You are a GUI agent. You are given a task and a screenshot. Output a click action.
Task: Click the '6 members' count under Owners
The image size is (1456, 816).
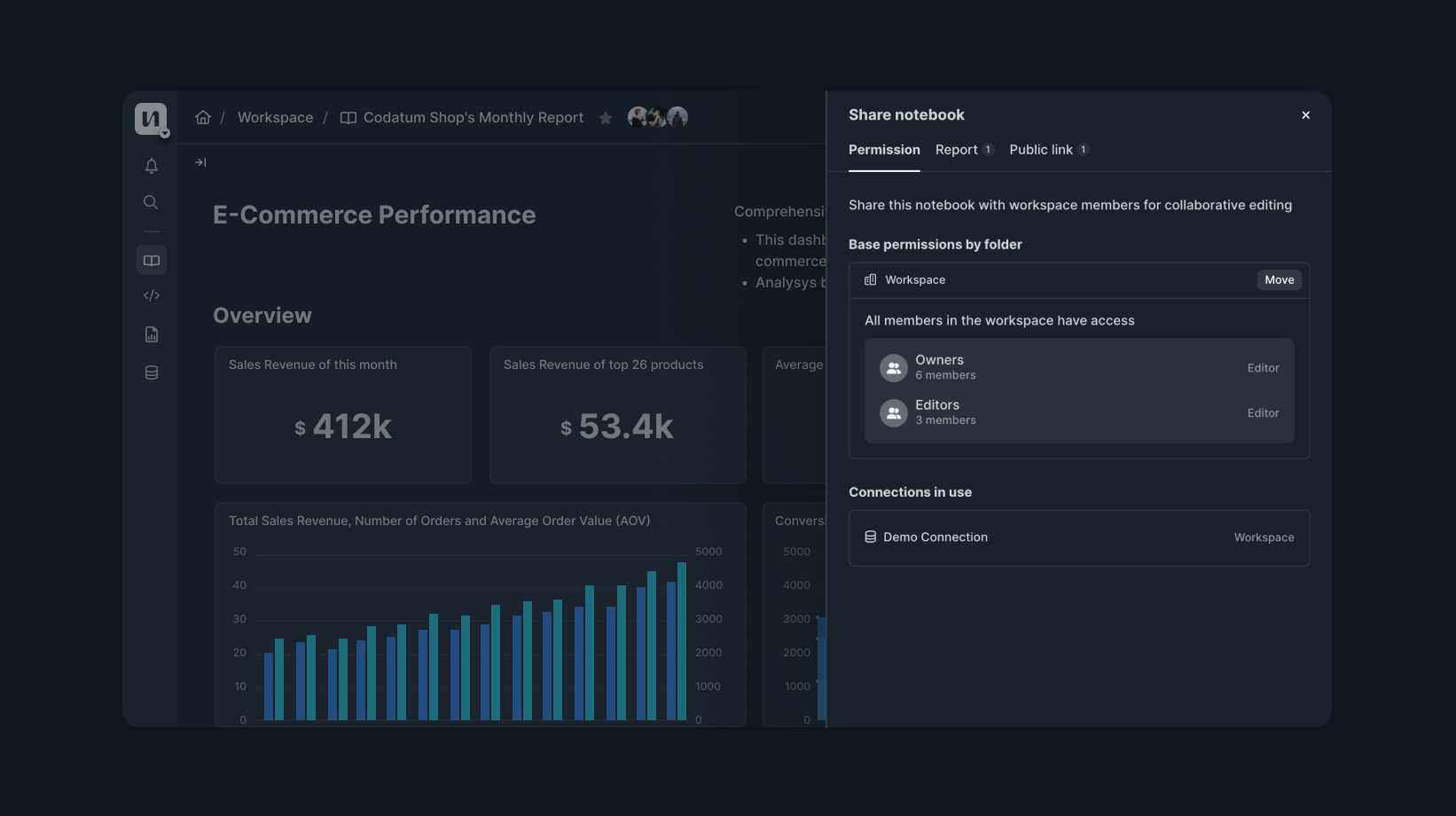tap(945, 375)
